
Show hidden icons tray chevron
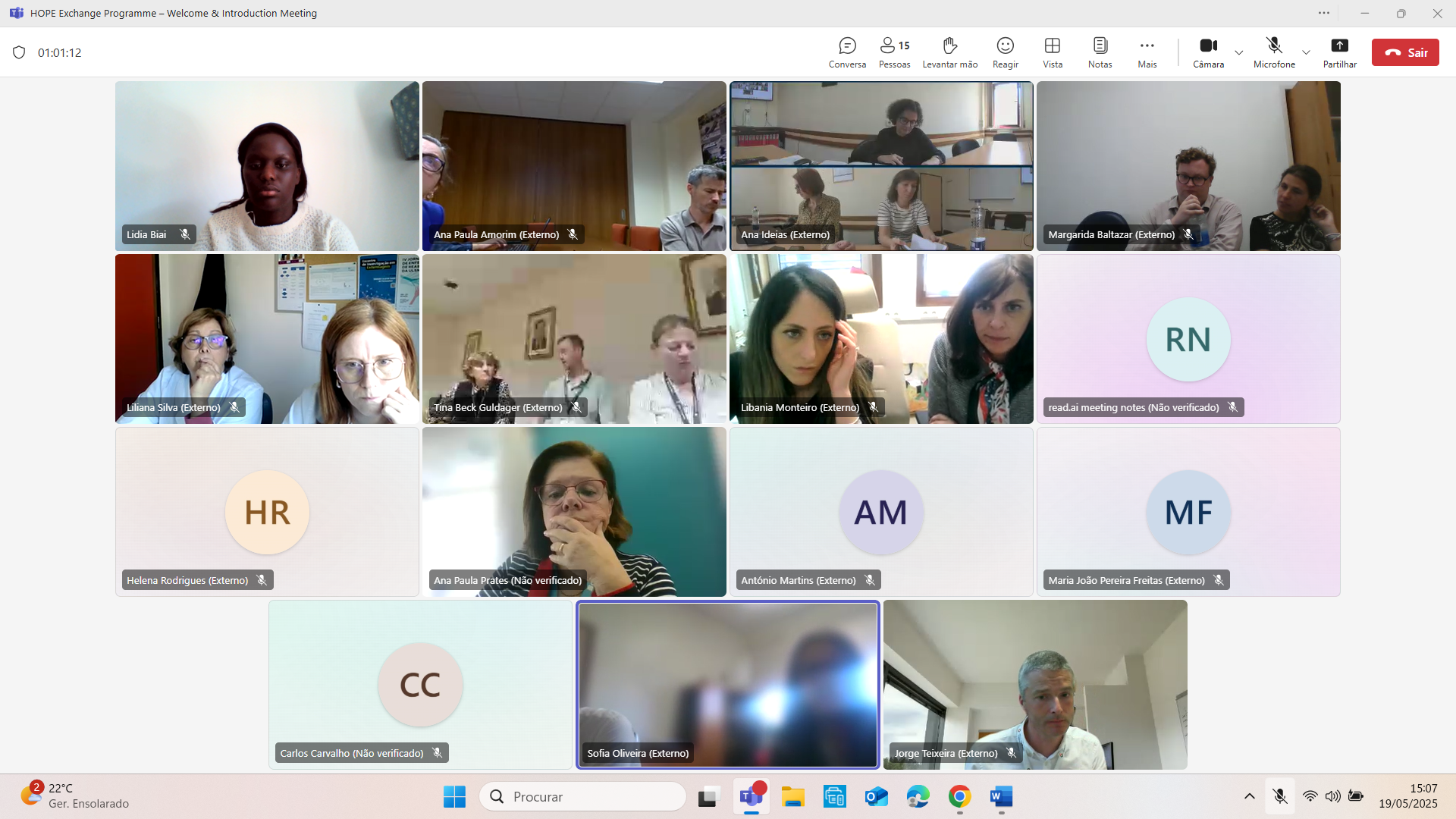coord(1249,796)
